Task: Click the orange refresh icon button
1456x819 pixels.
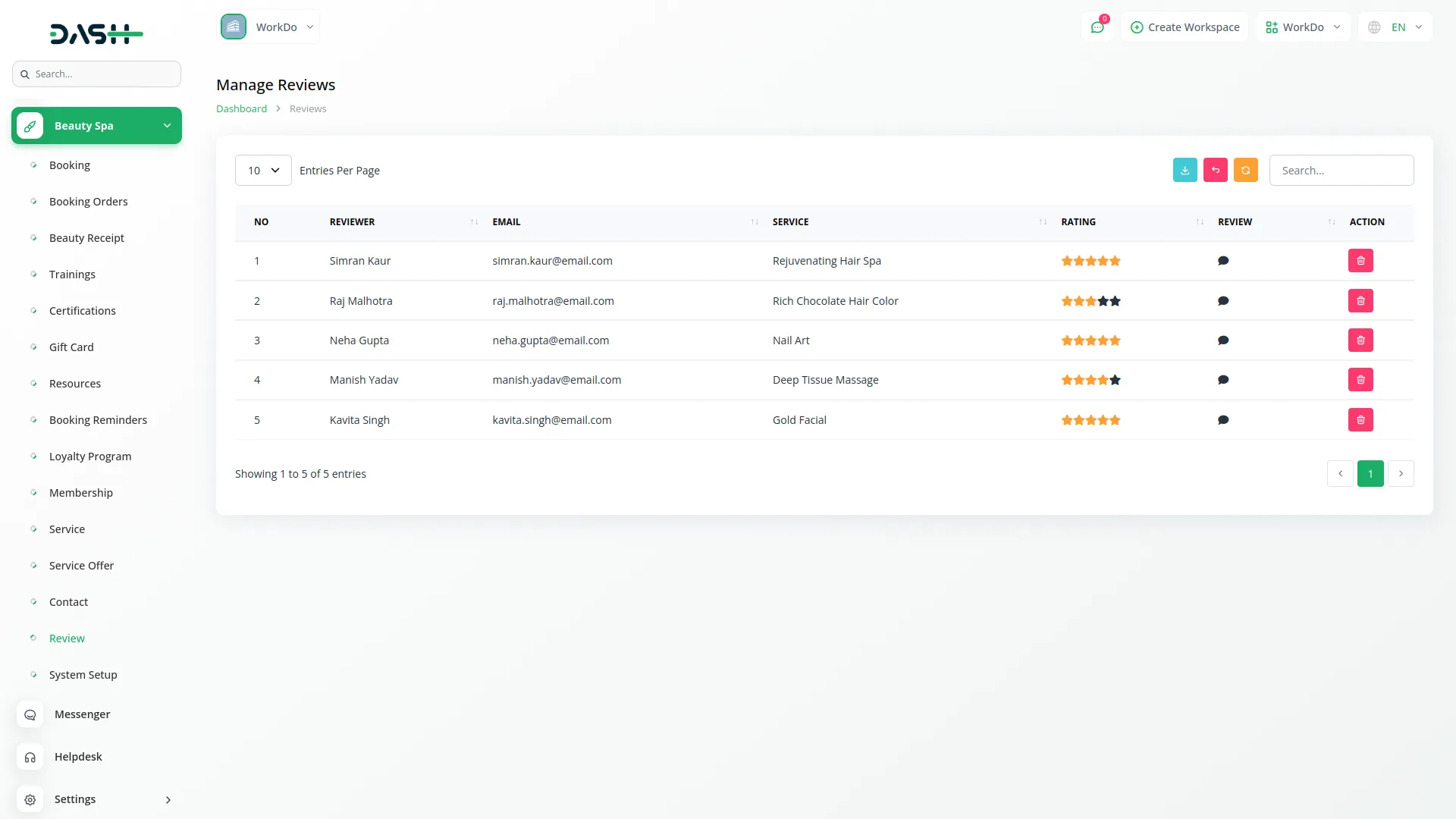Action: pos(1245,170)
